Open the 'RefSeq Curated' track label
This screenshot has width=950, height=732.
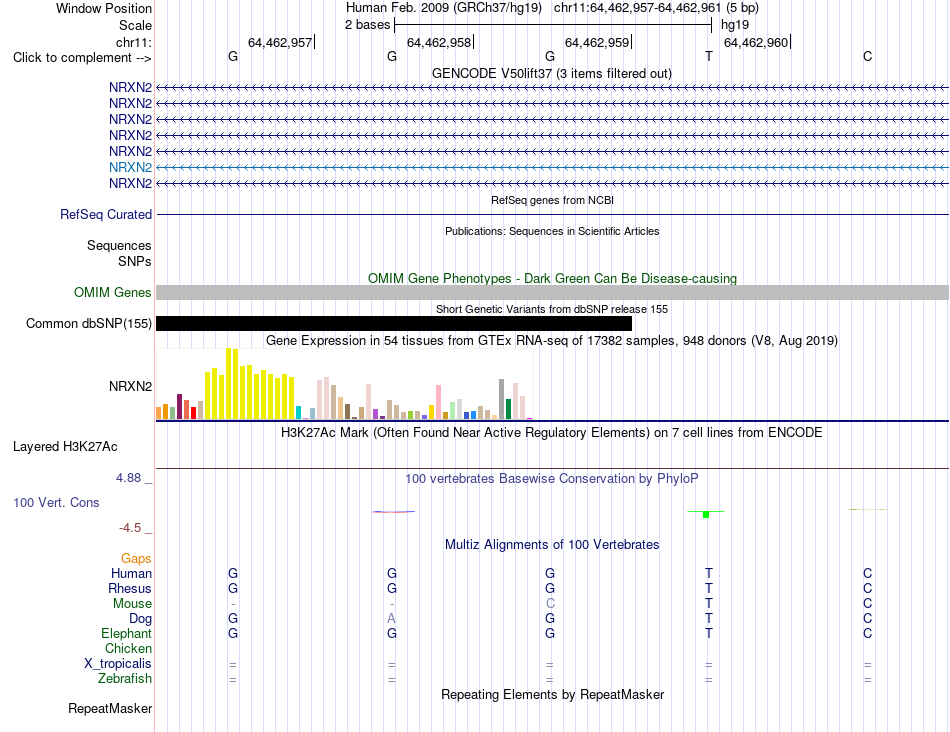(x=106, y=215)
